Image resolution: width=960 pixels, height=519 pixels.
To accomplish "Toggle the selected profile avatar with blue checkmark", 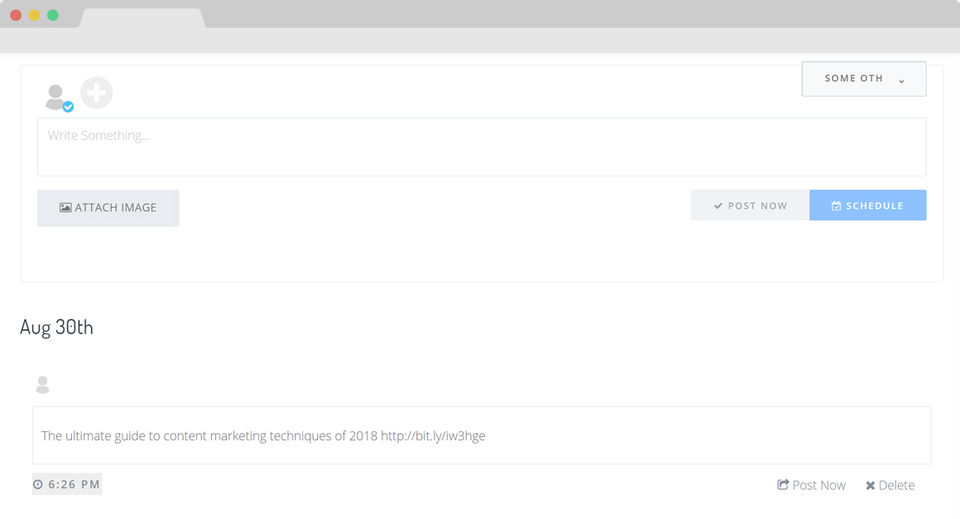I will tap(57, 97).
